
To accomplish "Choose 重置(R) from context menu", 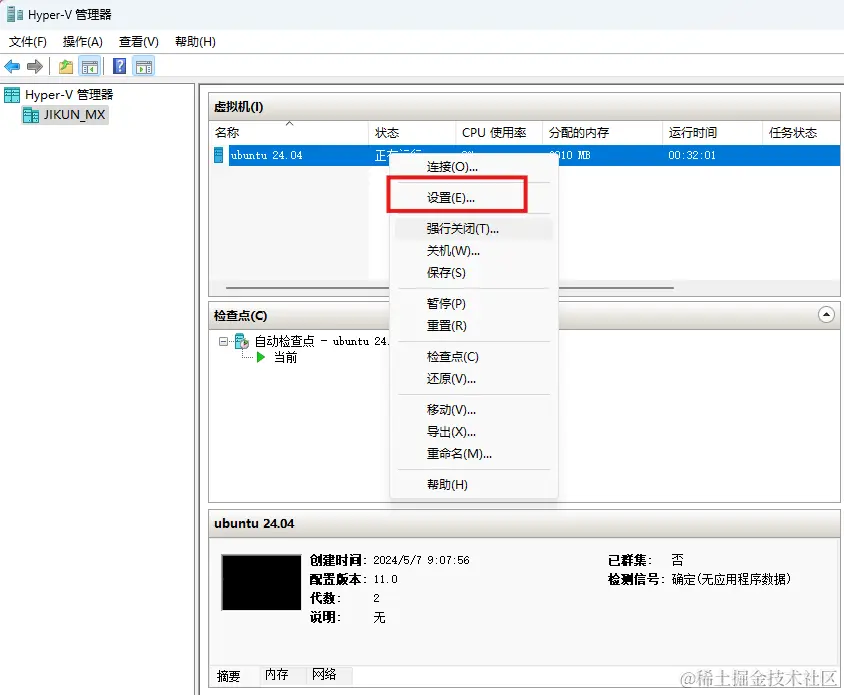I will (x=474, y=326).
